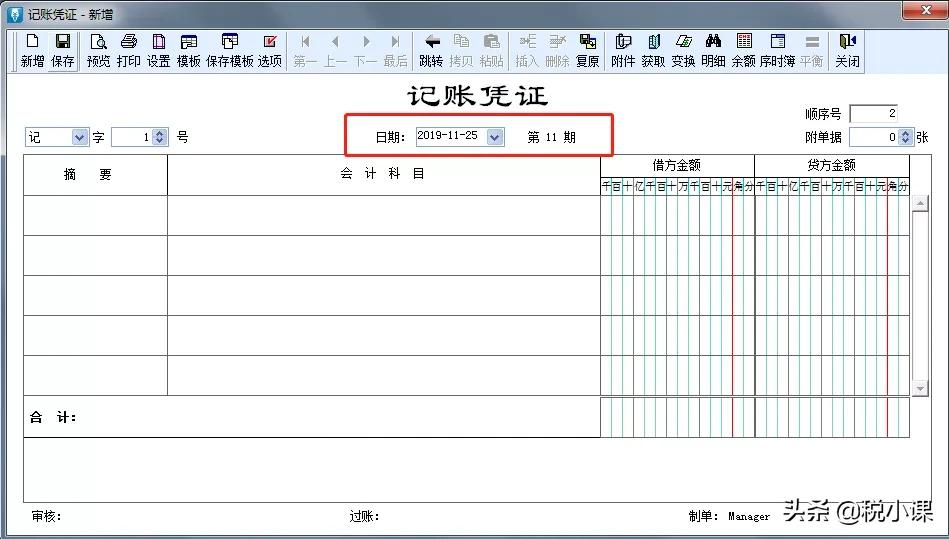Click the first row 会计科目 cell
The image size is (949, 539).
pos(384,215)
